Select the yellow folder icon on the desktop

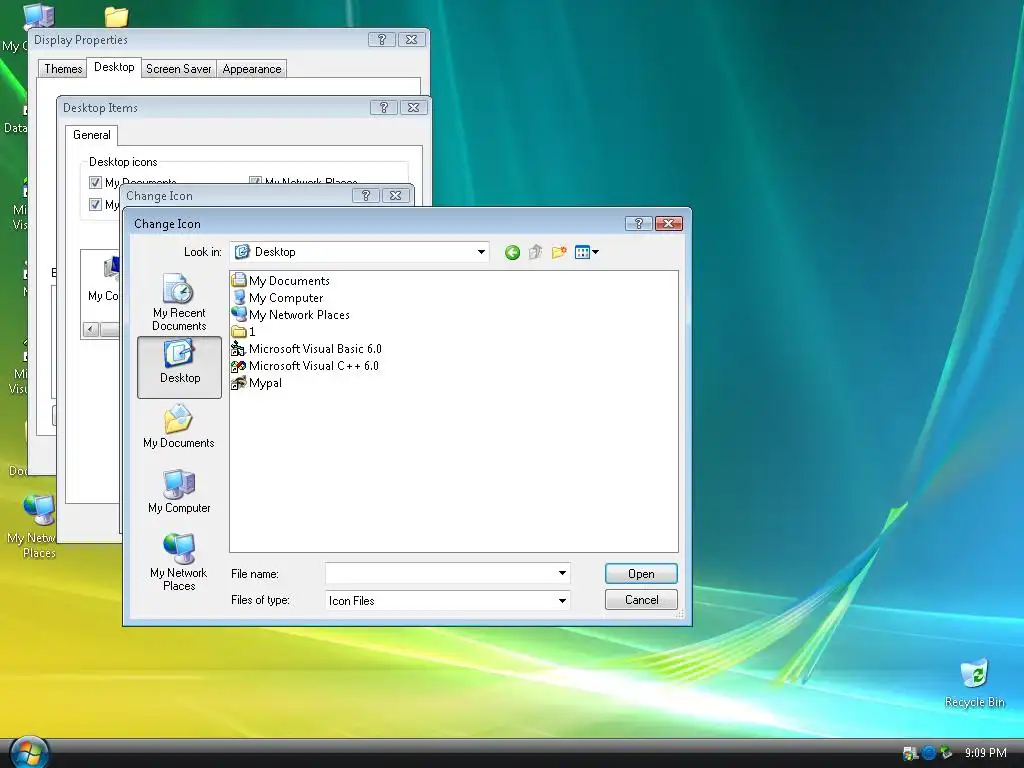pos(116,16)
